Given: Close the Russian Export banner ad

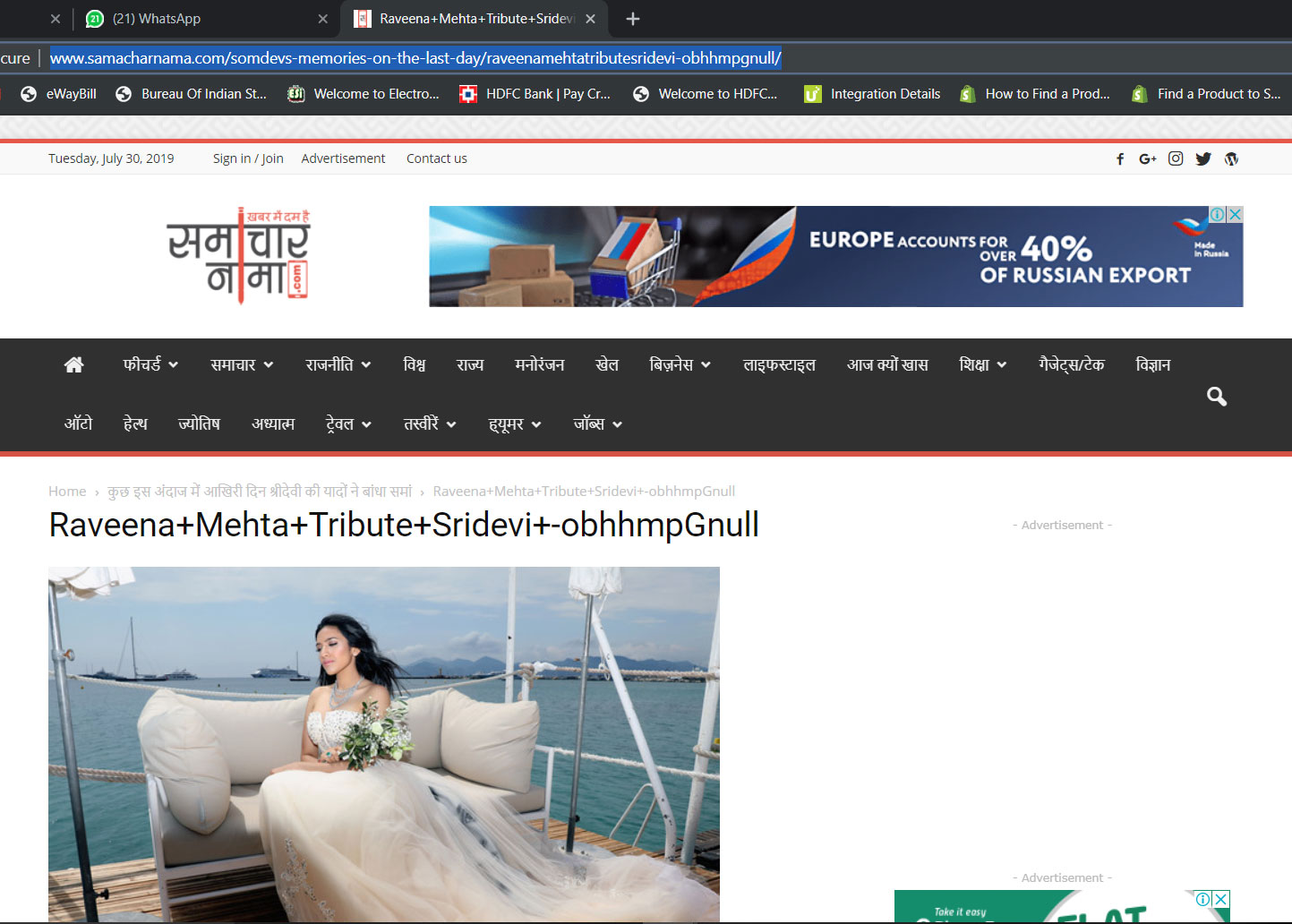Looking at the screenshot, I should tap(1235, 215).
